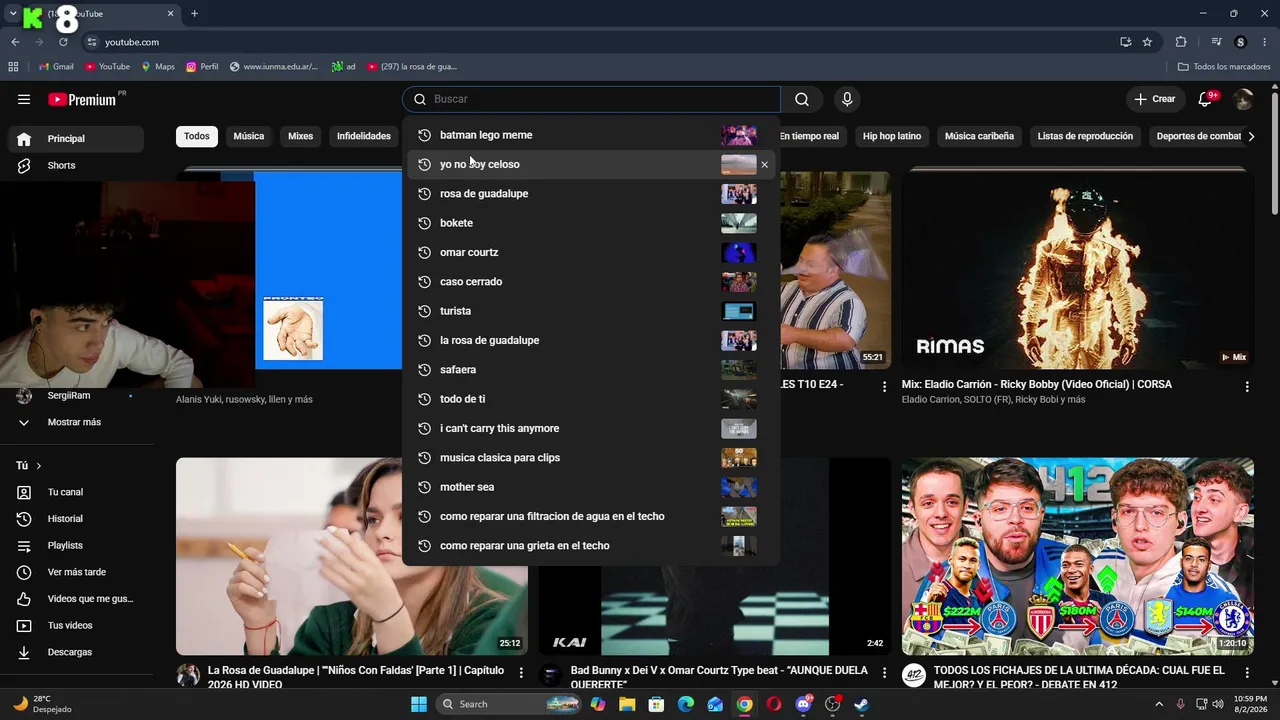
Task: Open Windows Start menu
Action: pos(419,704)
